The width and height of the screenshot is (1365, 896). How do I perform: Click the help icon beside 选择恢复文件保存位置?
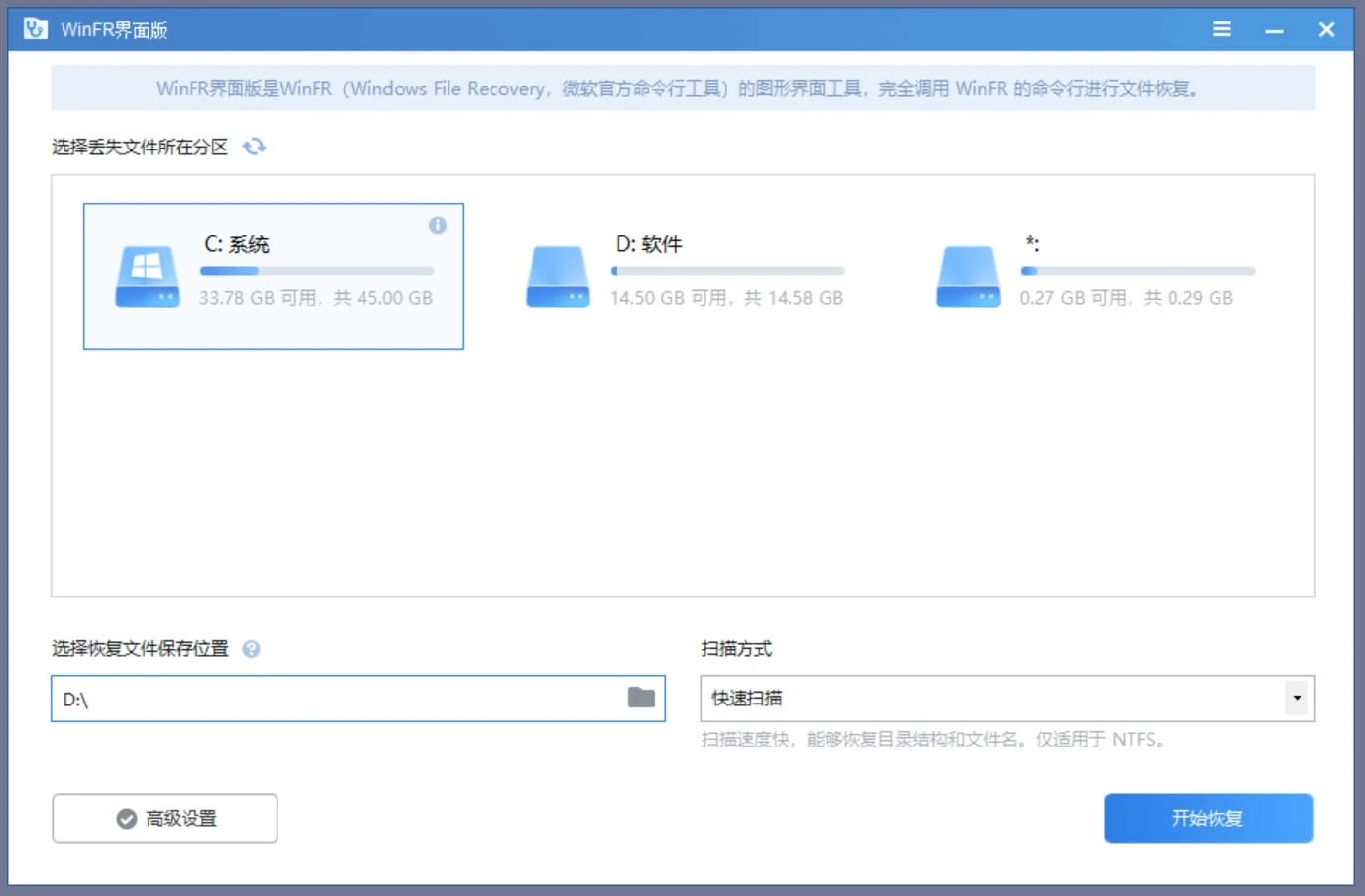pos(251,648)
